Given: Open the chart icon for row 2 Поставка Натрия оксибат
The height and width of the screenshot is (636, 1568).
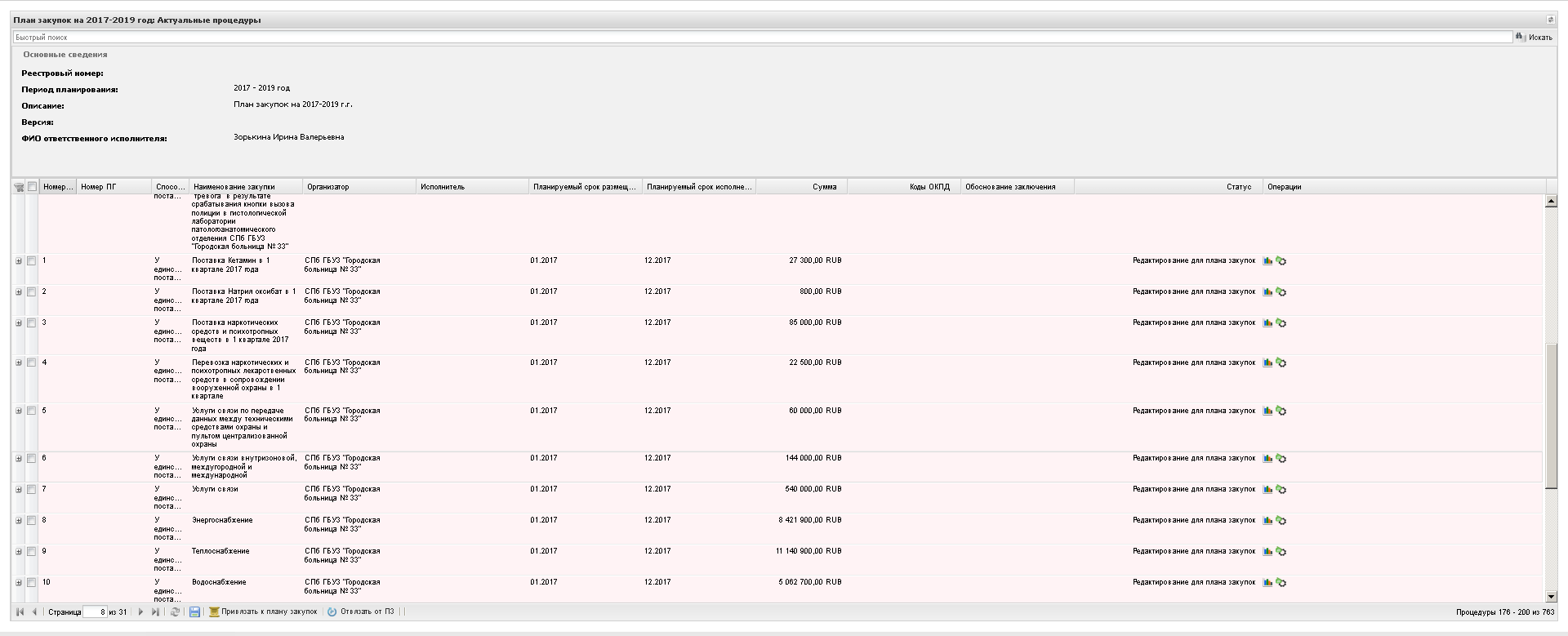Looking at the screenshot, I should [1267, 292].
